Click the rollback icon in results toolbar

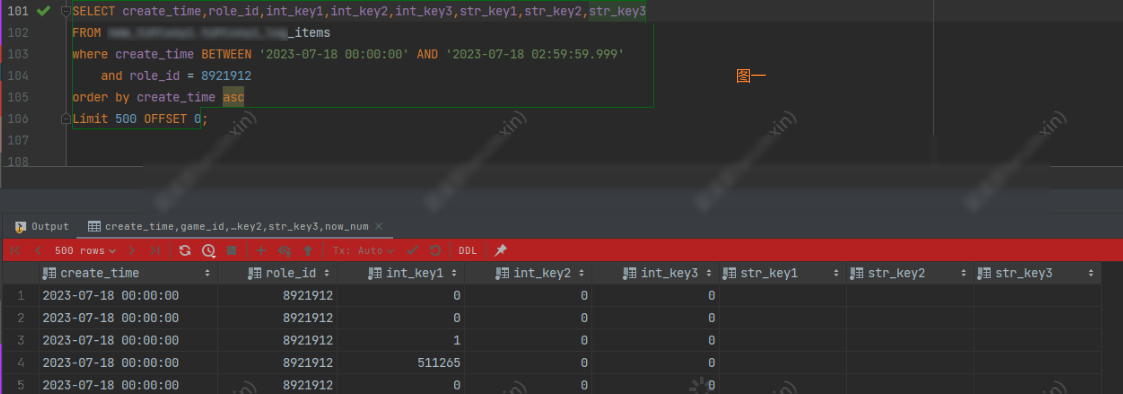(435, 251)
